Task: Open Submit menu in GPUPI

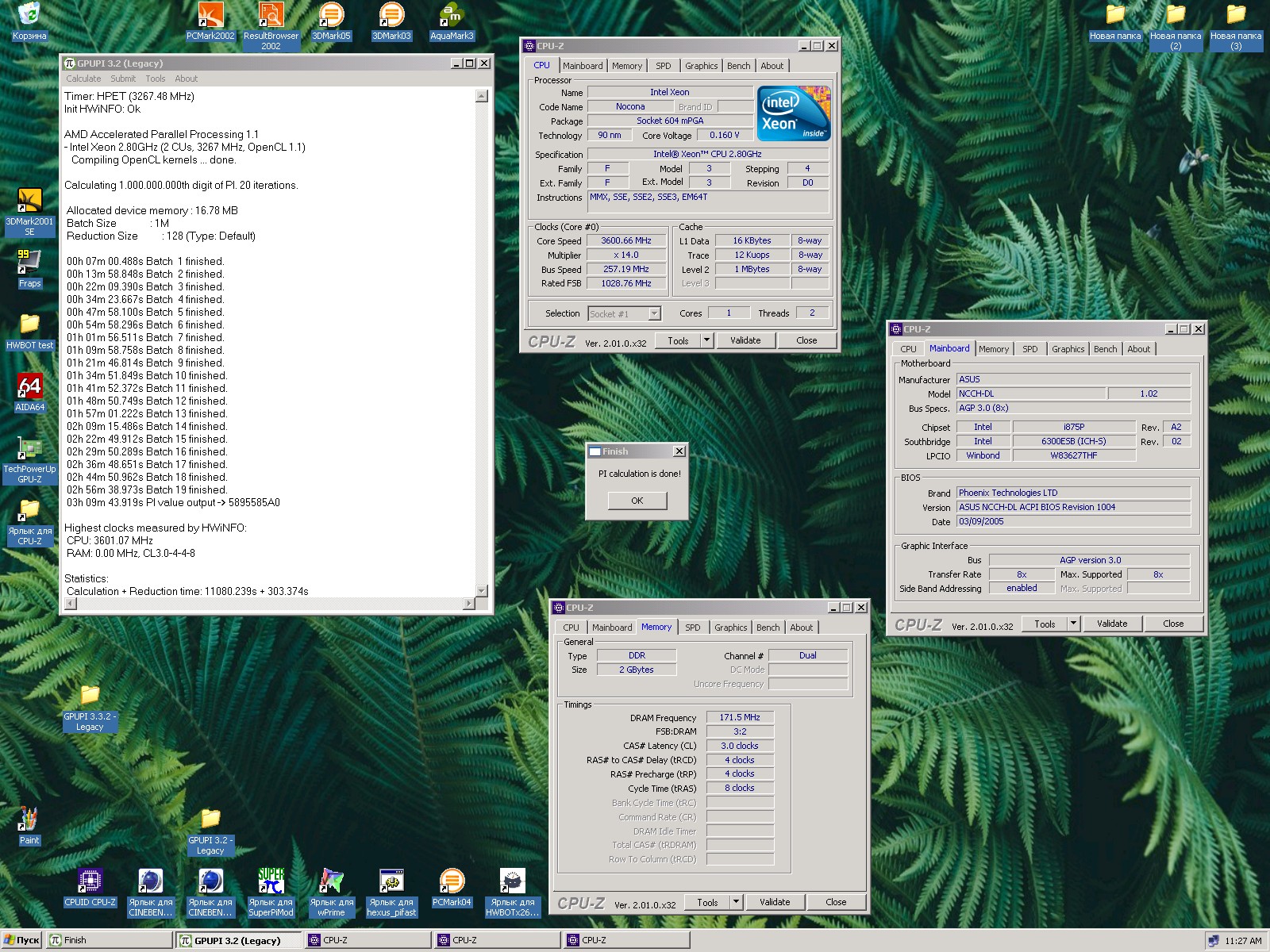Action: click(123, 79)
